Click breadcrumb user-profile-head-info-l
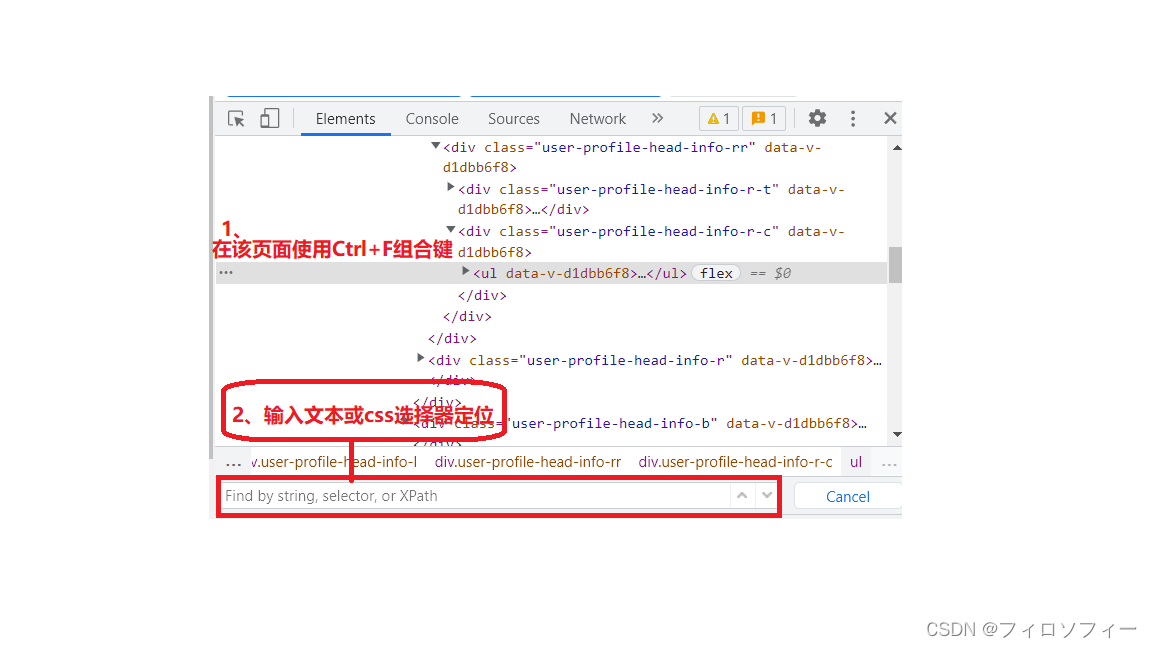The height and width of the screenshot is (648, 1152). click(334, 462)
